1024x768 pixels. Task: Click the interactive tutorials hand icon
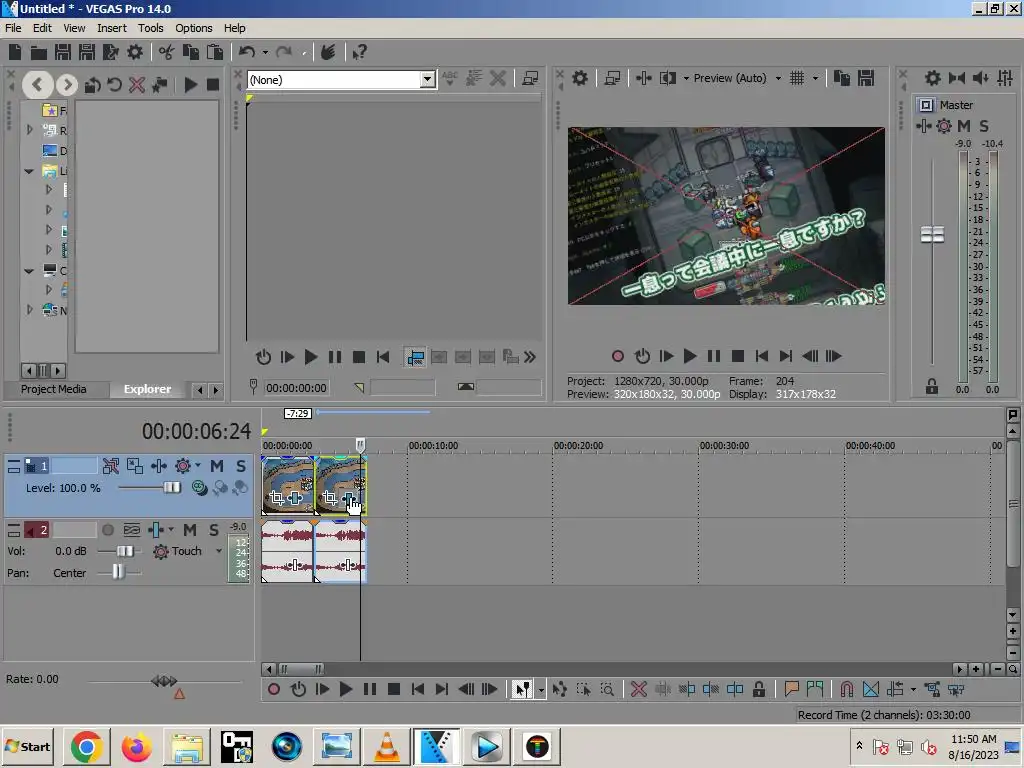pyautogui.click(x=328, y=52)
